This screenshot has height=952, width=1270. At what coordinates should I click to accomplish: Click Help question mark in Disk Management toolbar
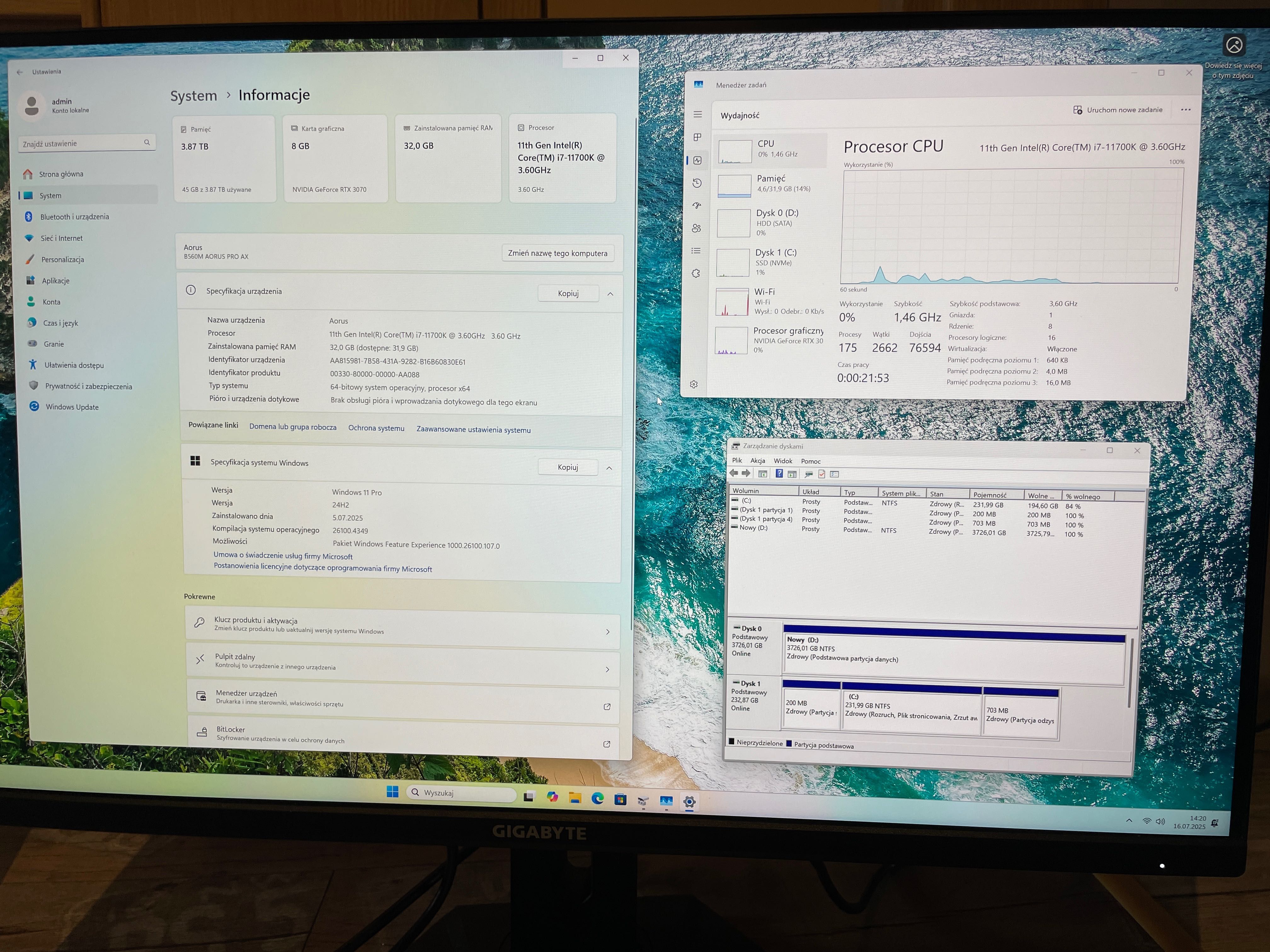(779, 473)
